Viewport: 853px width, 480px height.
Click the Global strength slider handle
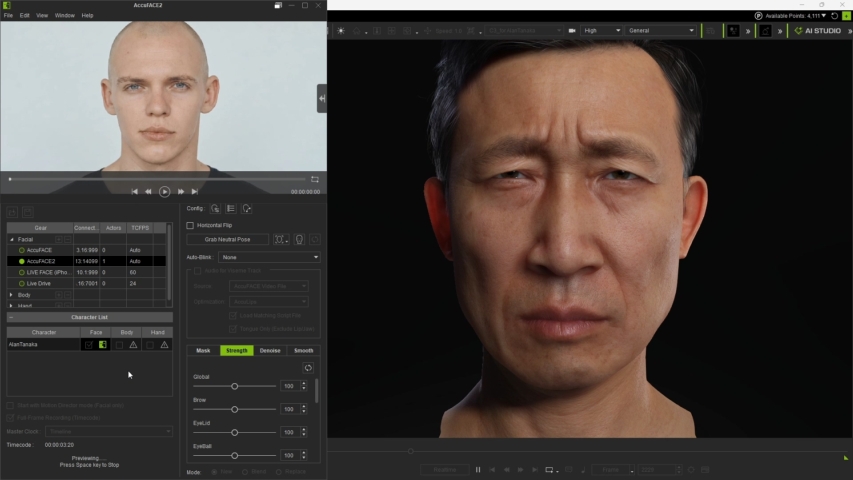234,386
